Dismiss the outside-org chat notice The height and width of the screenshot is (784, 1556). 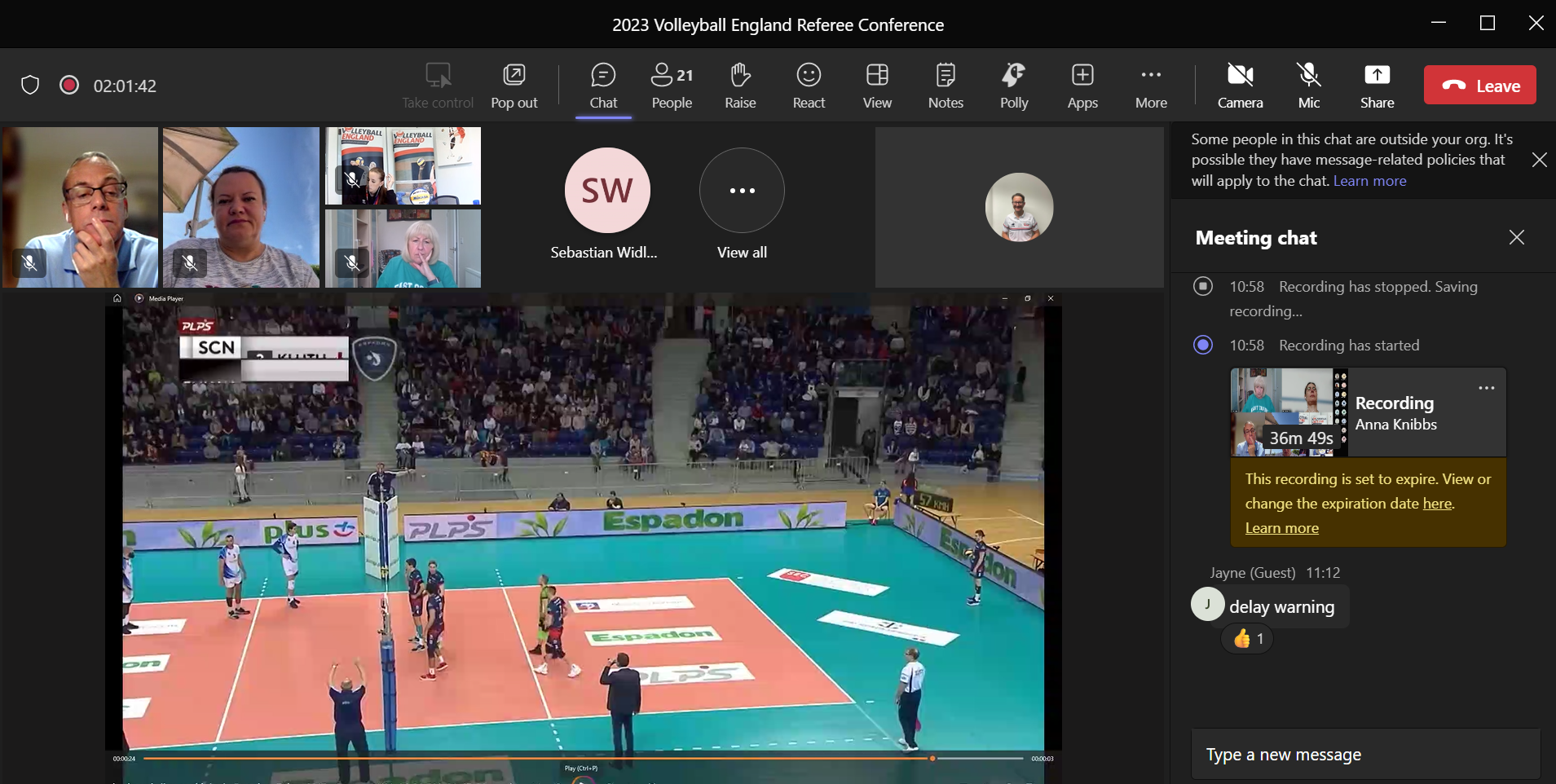(1539, 160)
